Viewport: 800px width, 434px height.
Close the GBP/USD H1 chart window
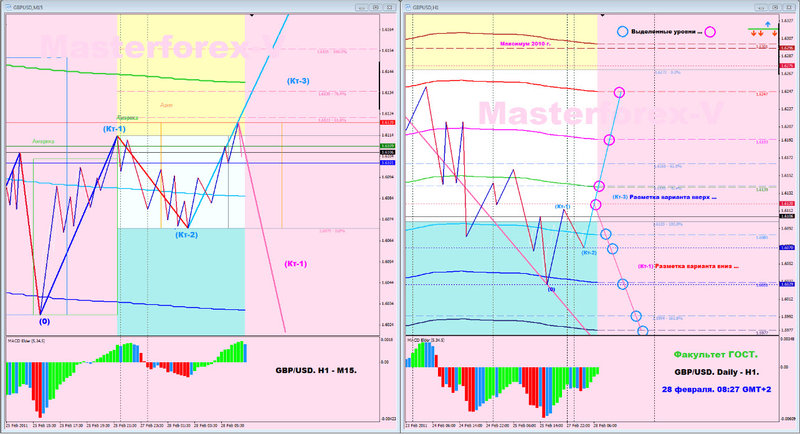click(789, 7)
